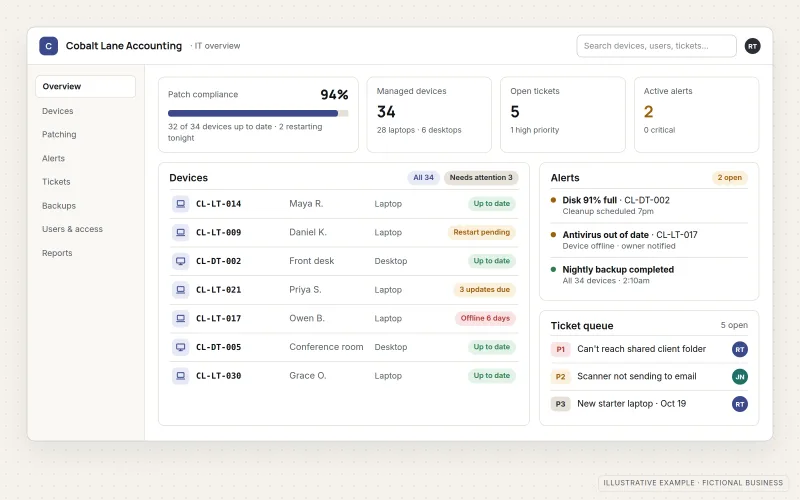
Task: Click device ID CL-LT-030
Action: coord(218,376)
